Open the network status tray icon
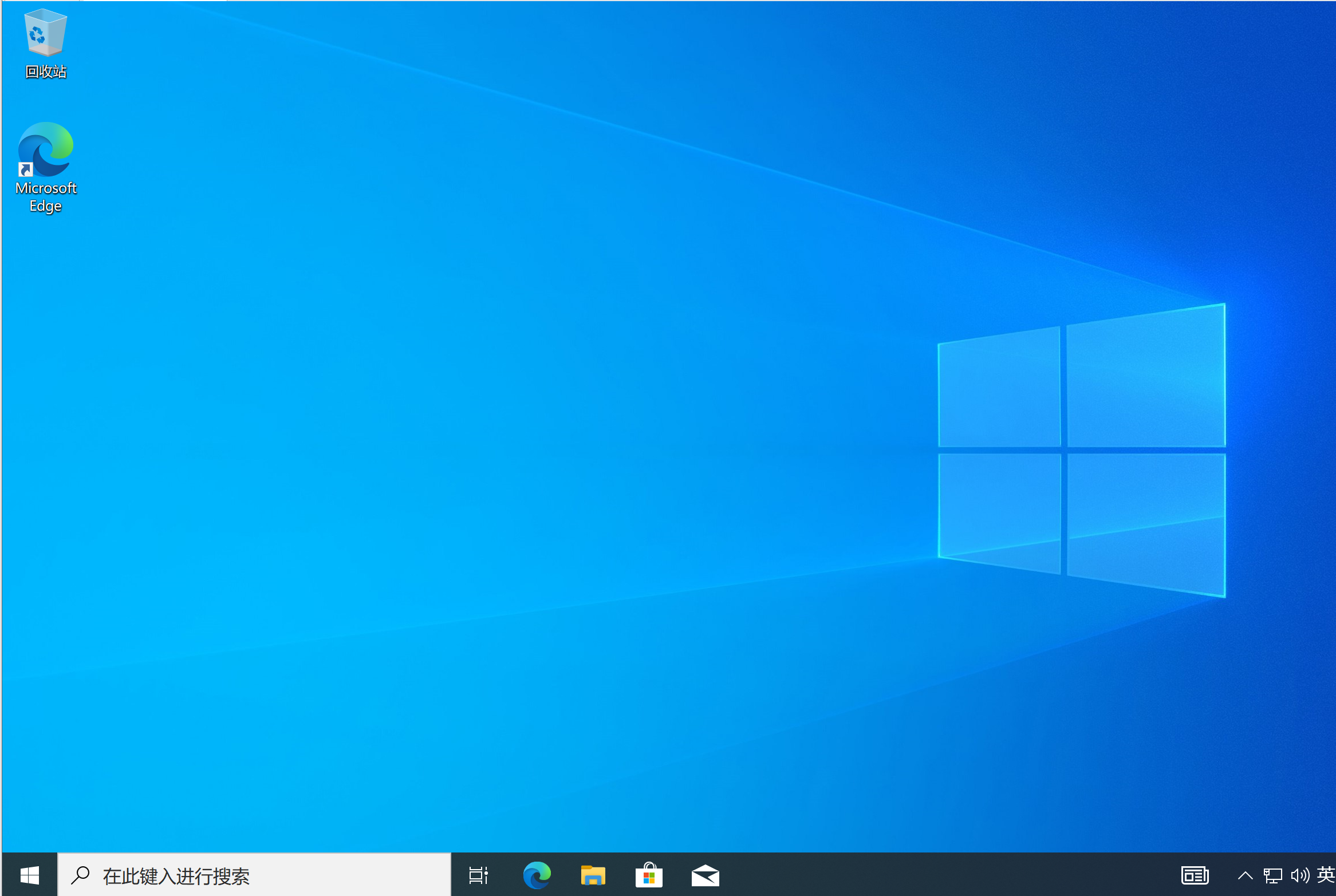Screen dimensions: 1336x896 click(x=1272, y=875)
